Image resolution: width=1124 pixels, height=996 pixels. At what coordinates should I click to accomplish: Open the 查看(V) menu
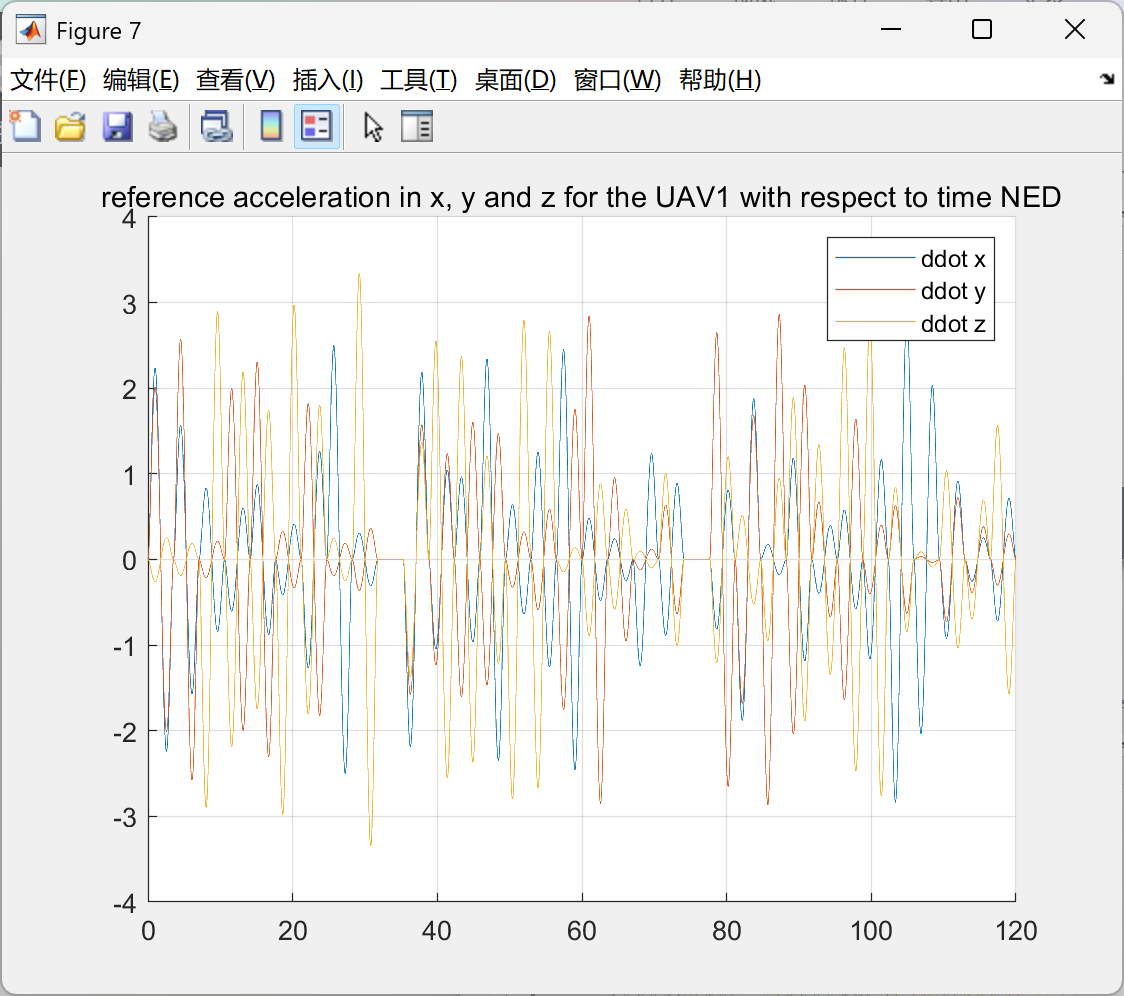pyautogui.click(x=236, y=80)
